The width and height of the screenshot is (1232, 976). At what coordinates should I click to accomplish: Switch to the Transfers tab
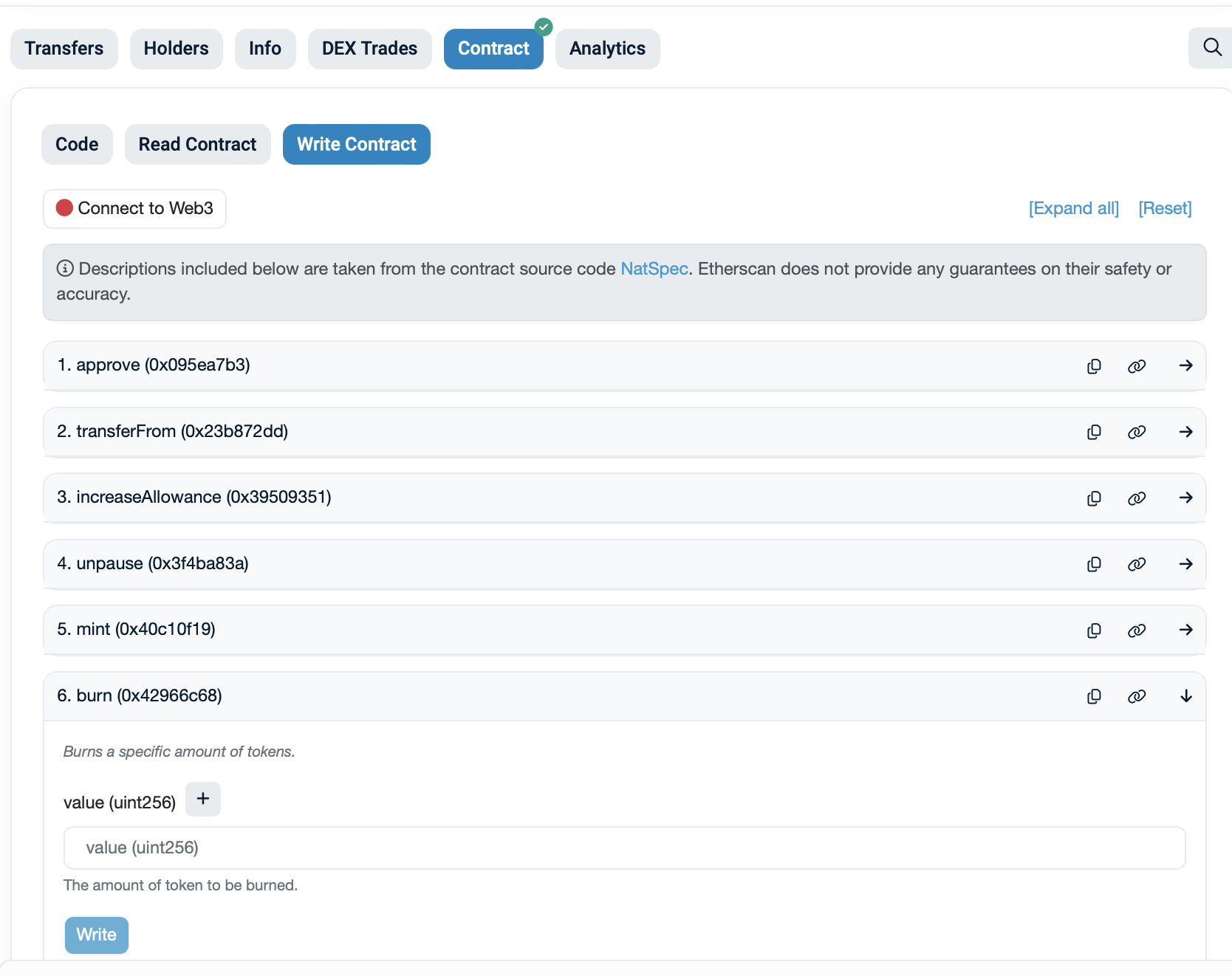tap(64, 49)
